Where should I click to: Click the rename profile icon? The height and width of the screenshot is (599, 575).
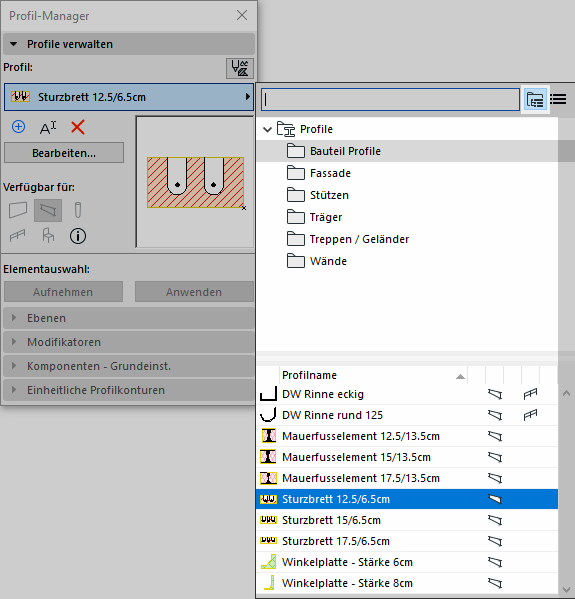pos(48,127)
